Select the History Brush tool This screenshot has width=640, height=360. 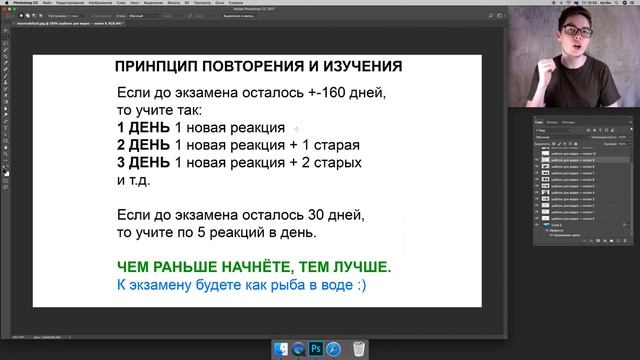coord(6,89)
